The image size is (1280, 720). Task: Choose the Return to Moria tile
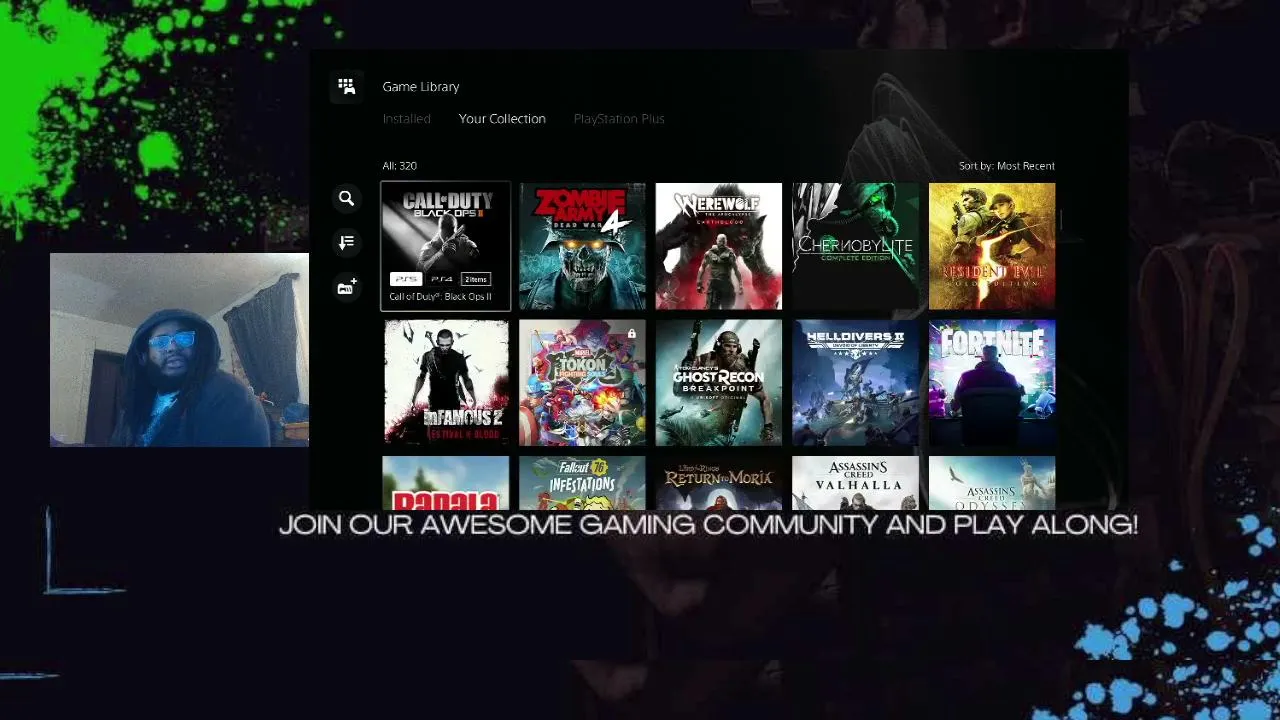(x=719, y=483)
